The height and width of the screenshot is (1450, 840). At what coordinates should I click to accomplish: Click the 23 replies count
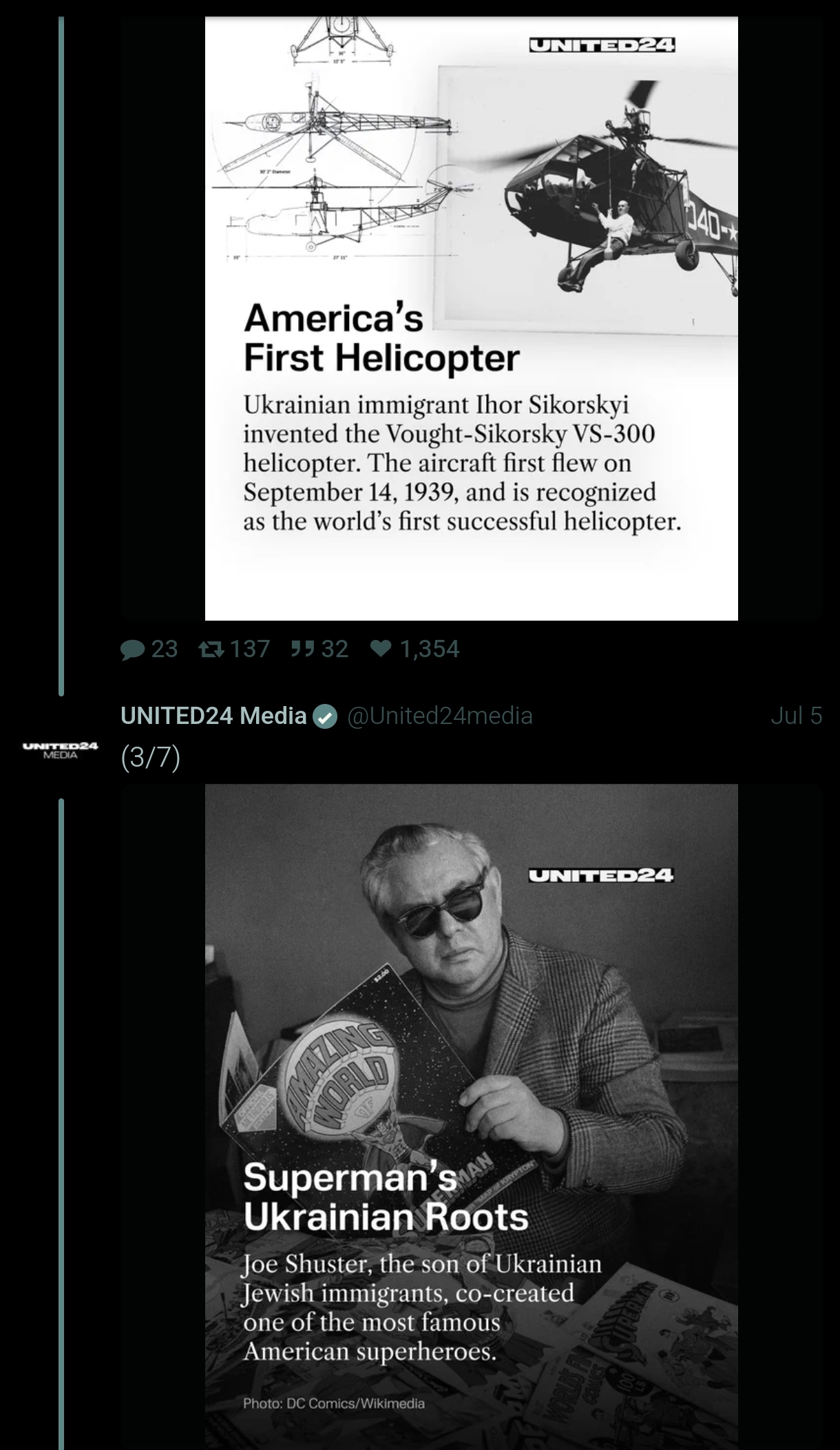tap(165, 649)
